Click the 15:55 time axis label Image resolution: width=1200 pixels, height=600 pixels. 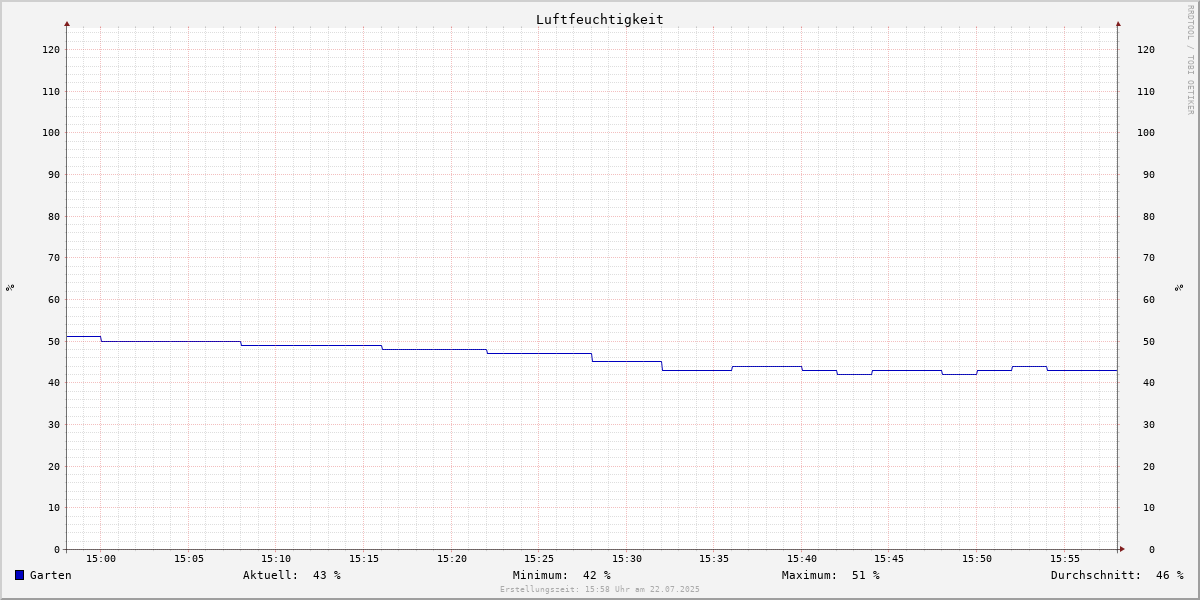1065,559
